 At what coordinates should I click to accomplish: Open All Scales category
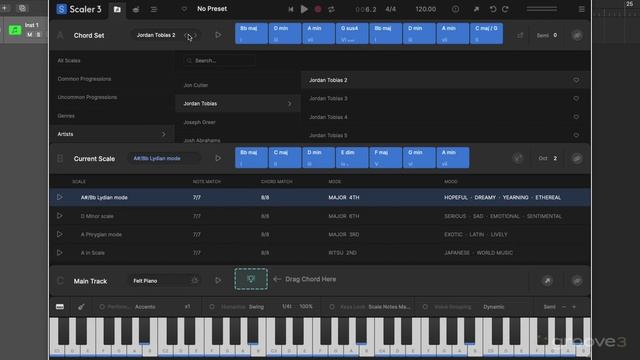pos(69,60)
